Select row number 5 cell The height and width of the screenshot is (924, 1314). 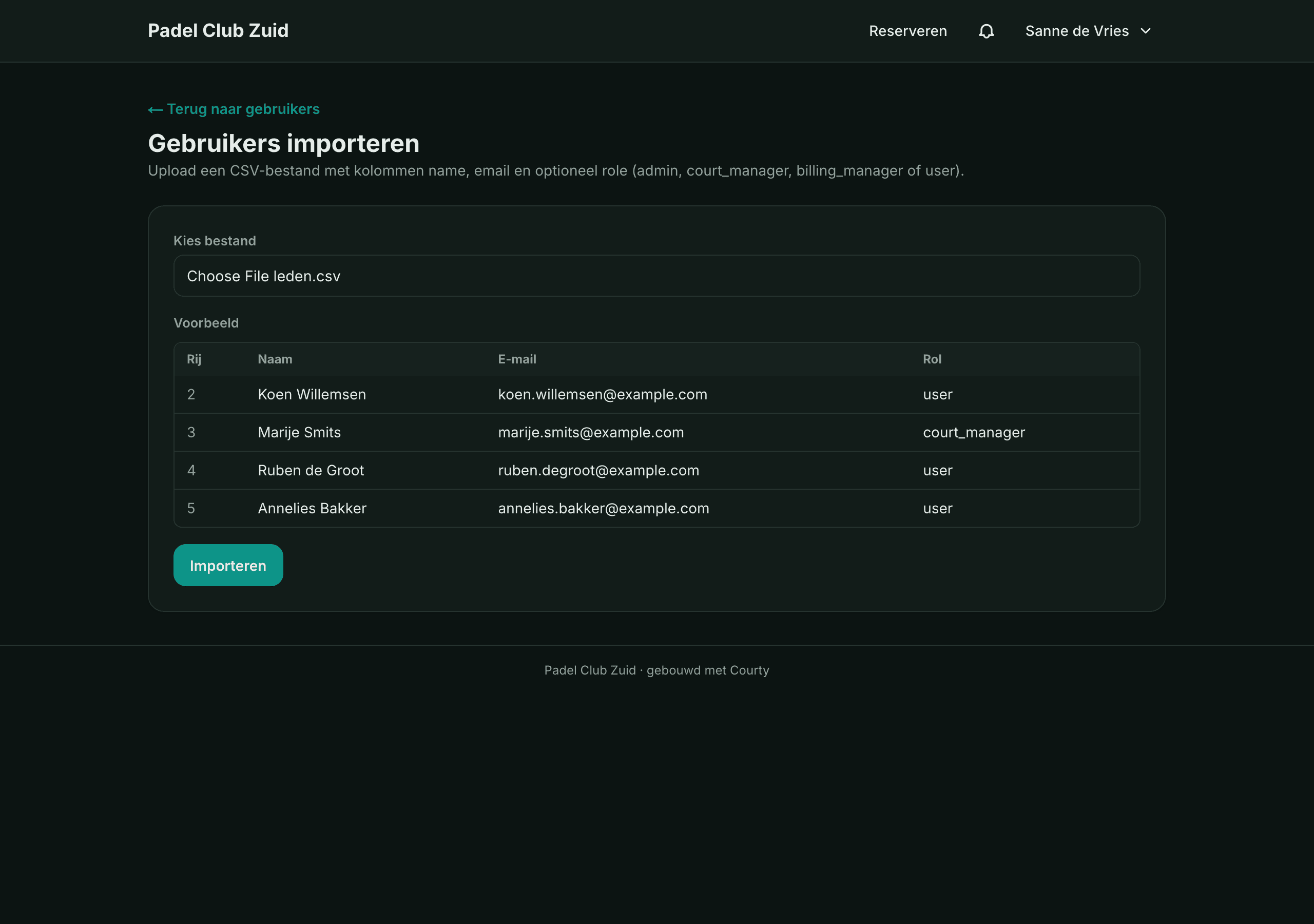[x=191, y=508]
